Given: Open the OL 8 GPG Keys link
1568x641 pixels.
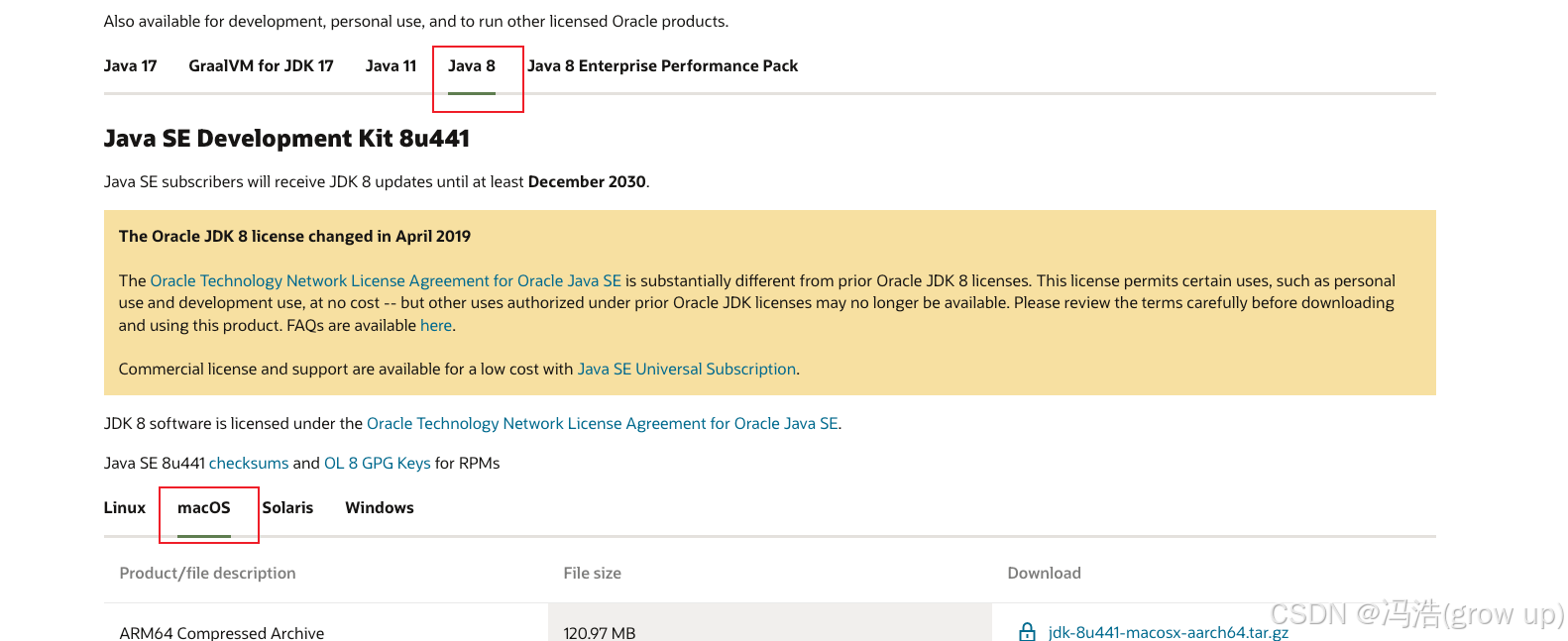Looking at the screenshot, I should pos(378,464).
